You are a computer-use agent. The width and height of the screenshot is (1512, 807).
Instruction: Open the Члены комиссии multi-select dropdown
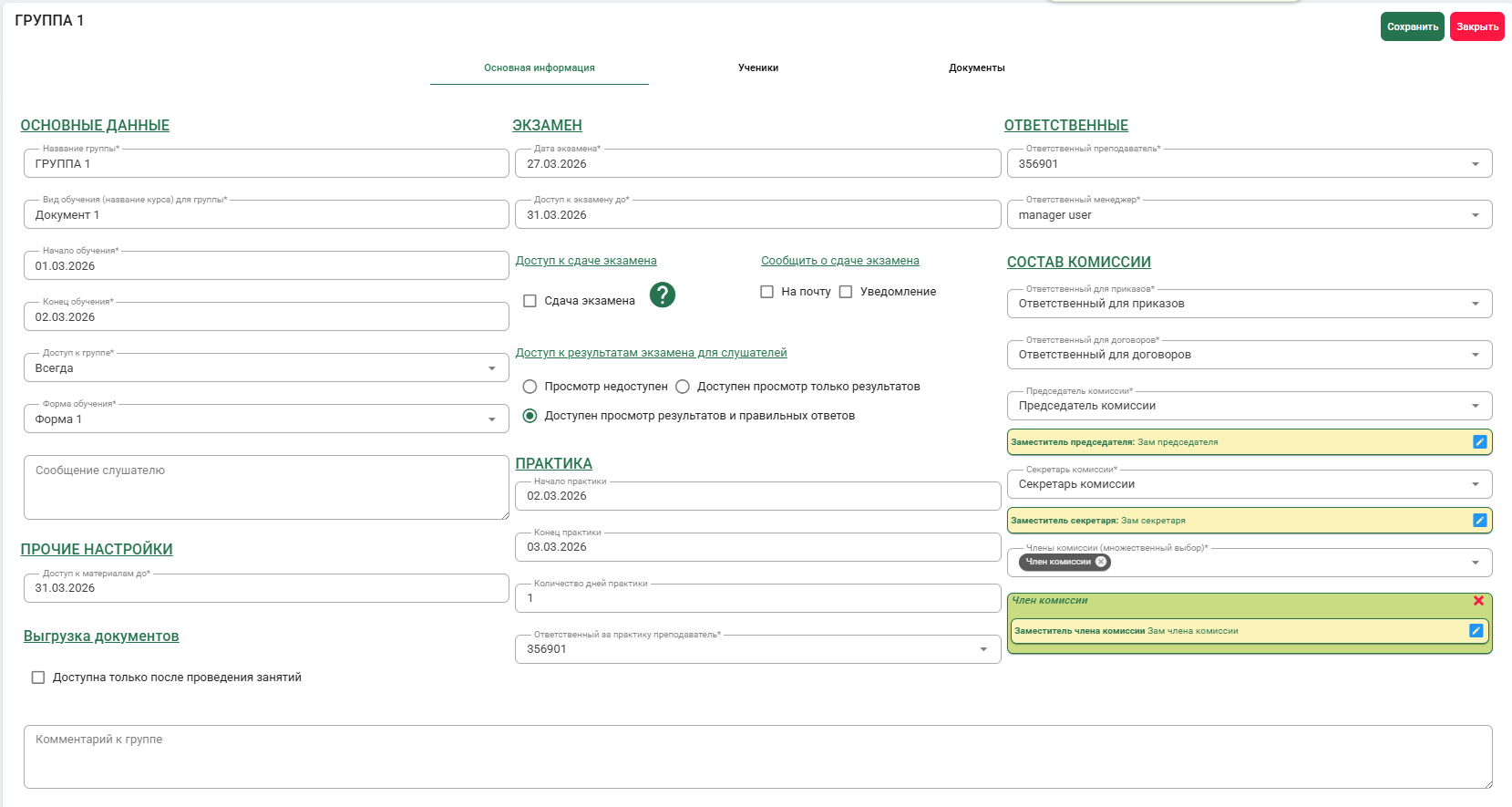[1250, 563]
